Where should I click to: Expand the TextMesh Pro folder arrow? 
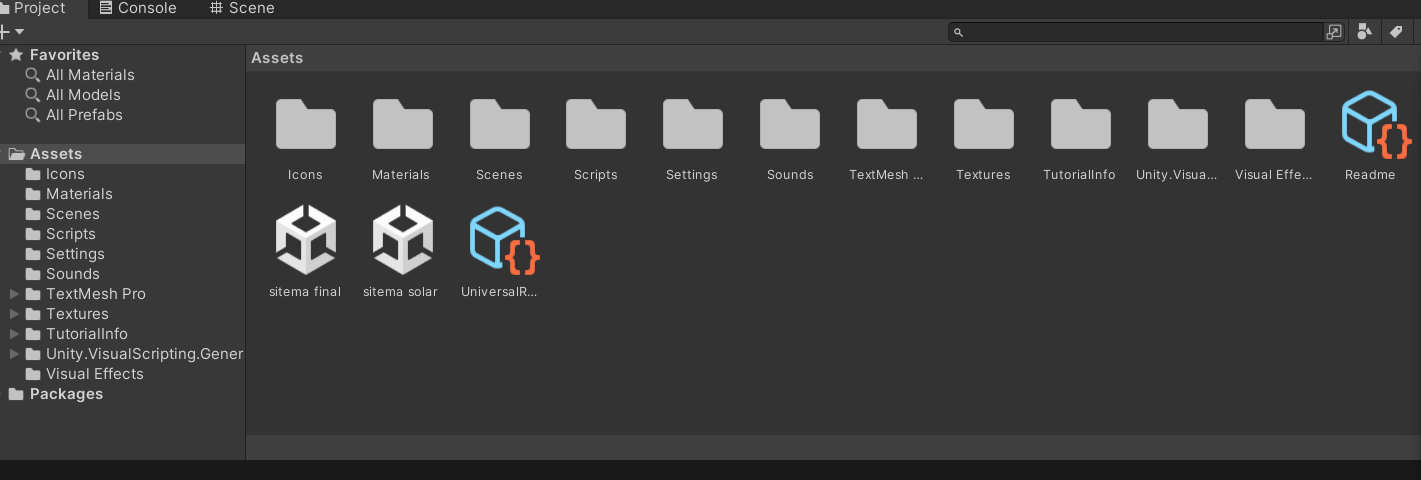coord(14,294)
